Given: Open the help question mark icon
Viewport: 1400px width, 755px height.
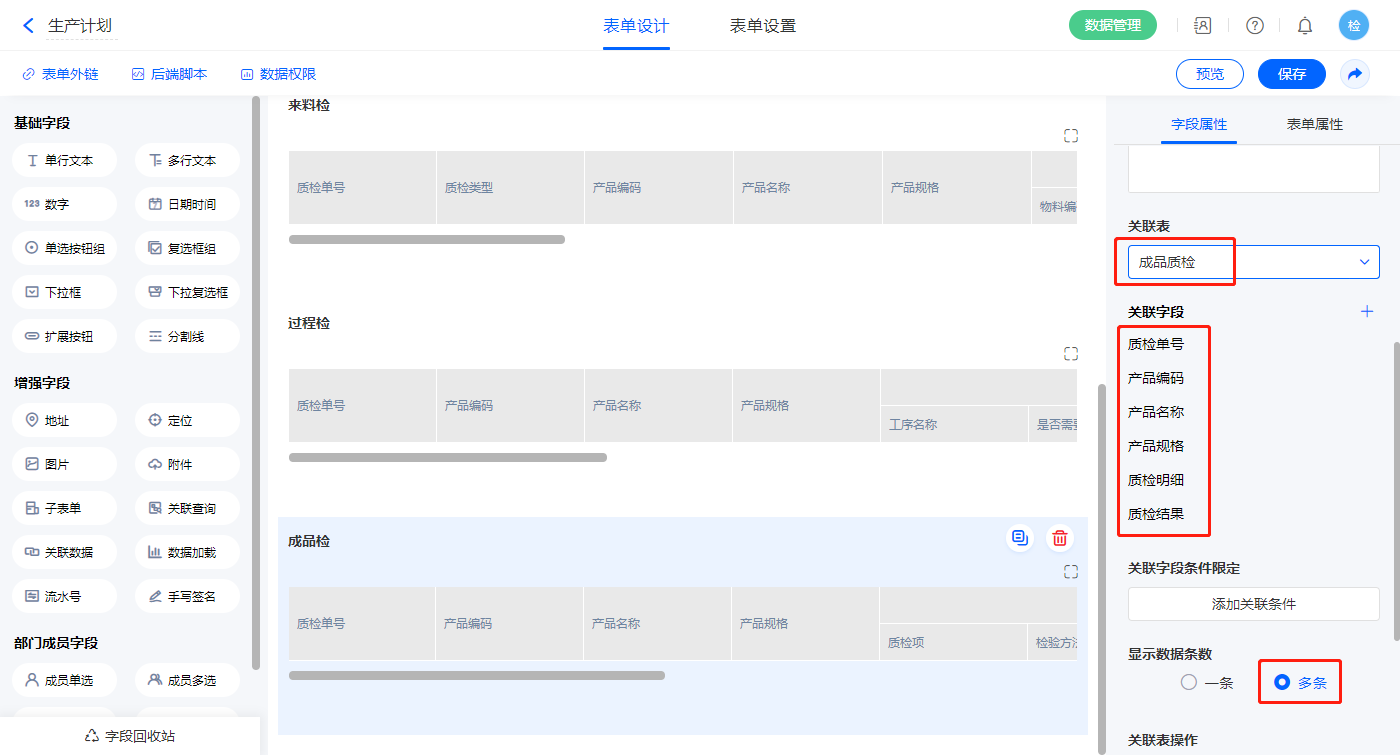Looking at the screenshot, I should point(1254,26).
